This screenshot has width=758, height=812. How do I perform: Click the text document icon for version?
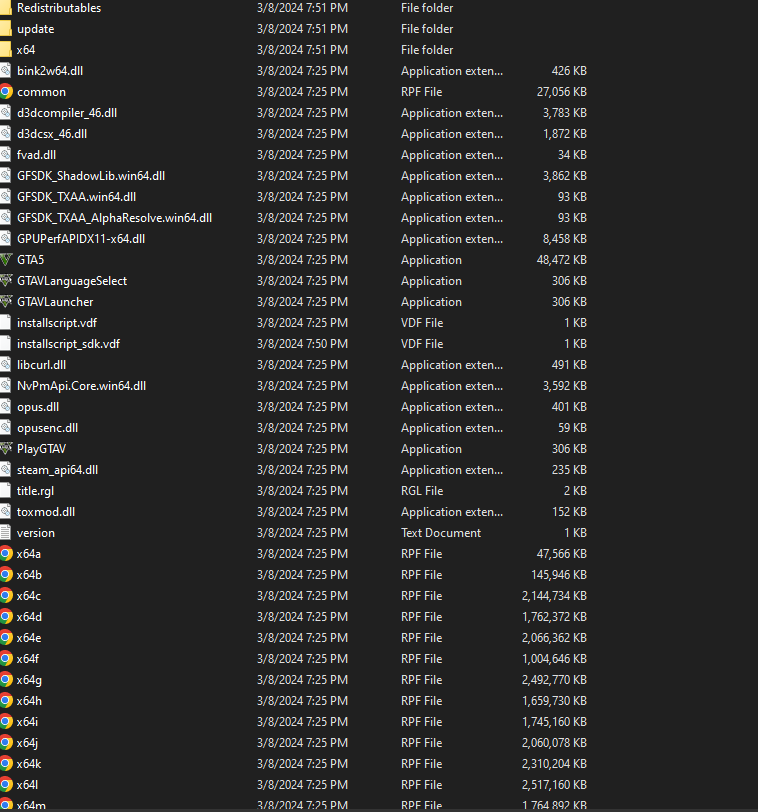point(5,532)
